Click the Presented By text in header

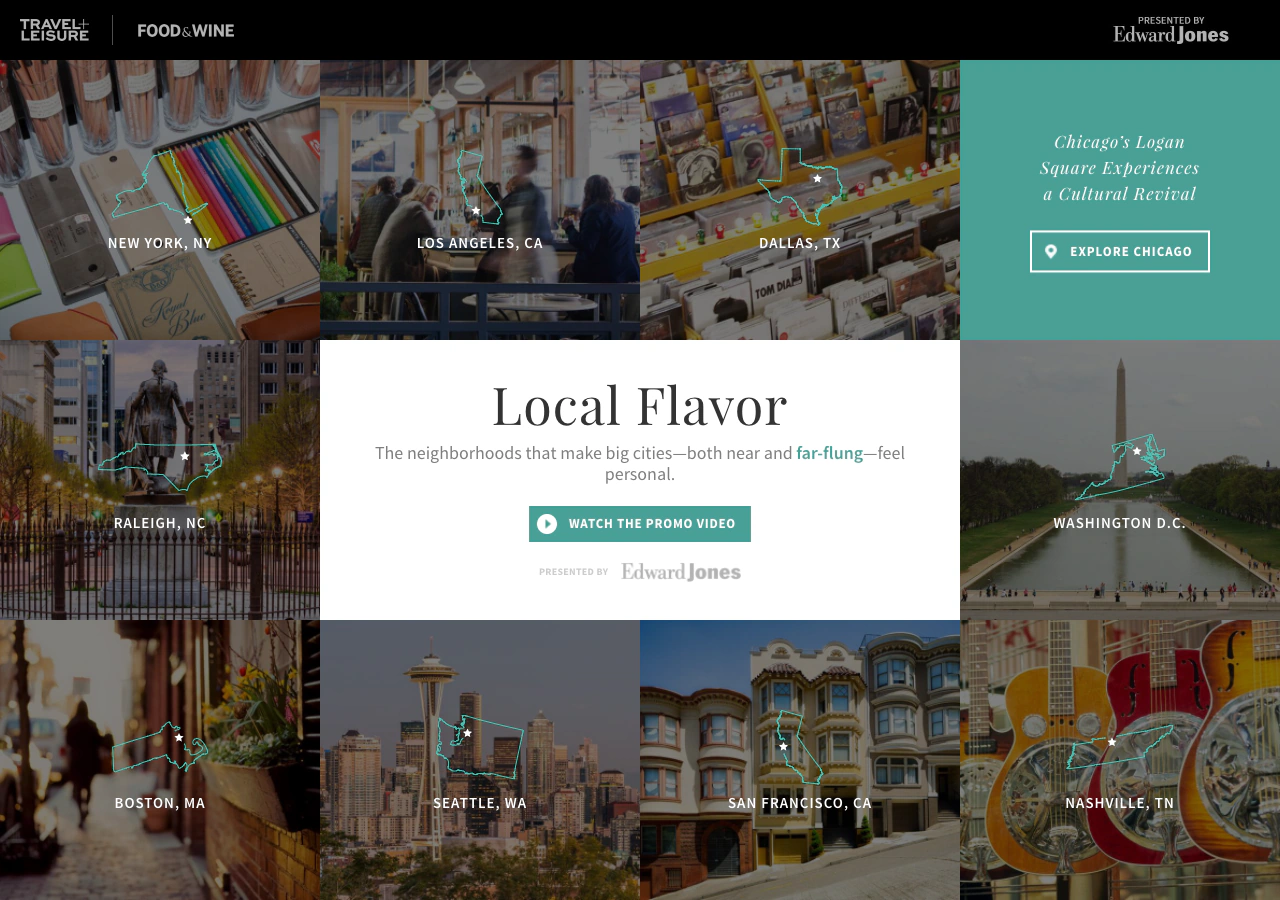[1171, 20]
